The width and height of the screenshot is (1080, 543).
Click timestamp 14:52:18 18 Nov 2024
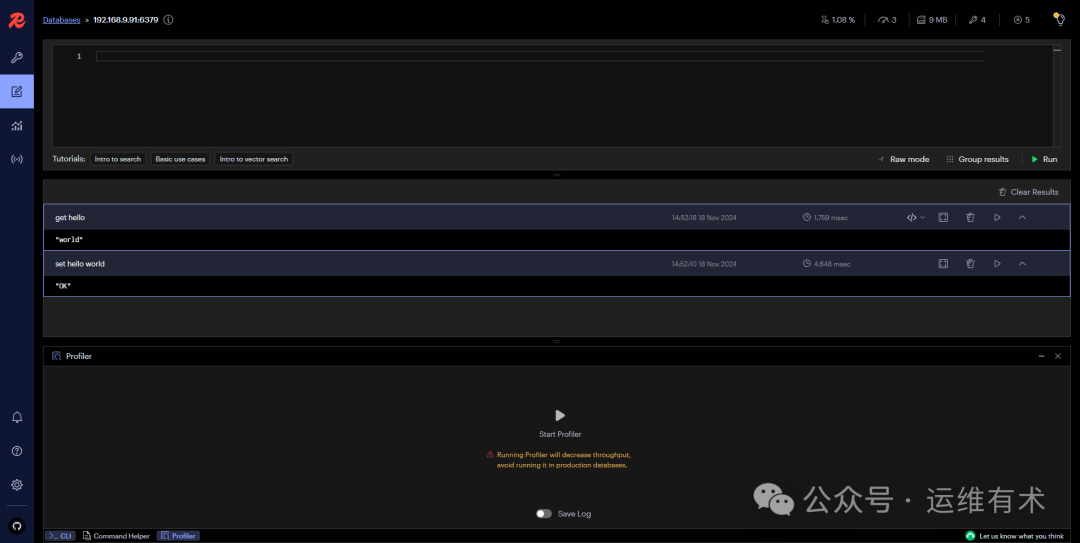[x=704, y=217]
